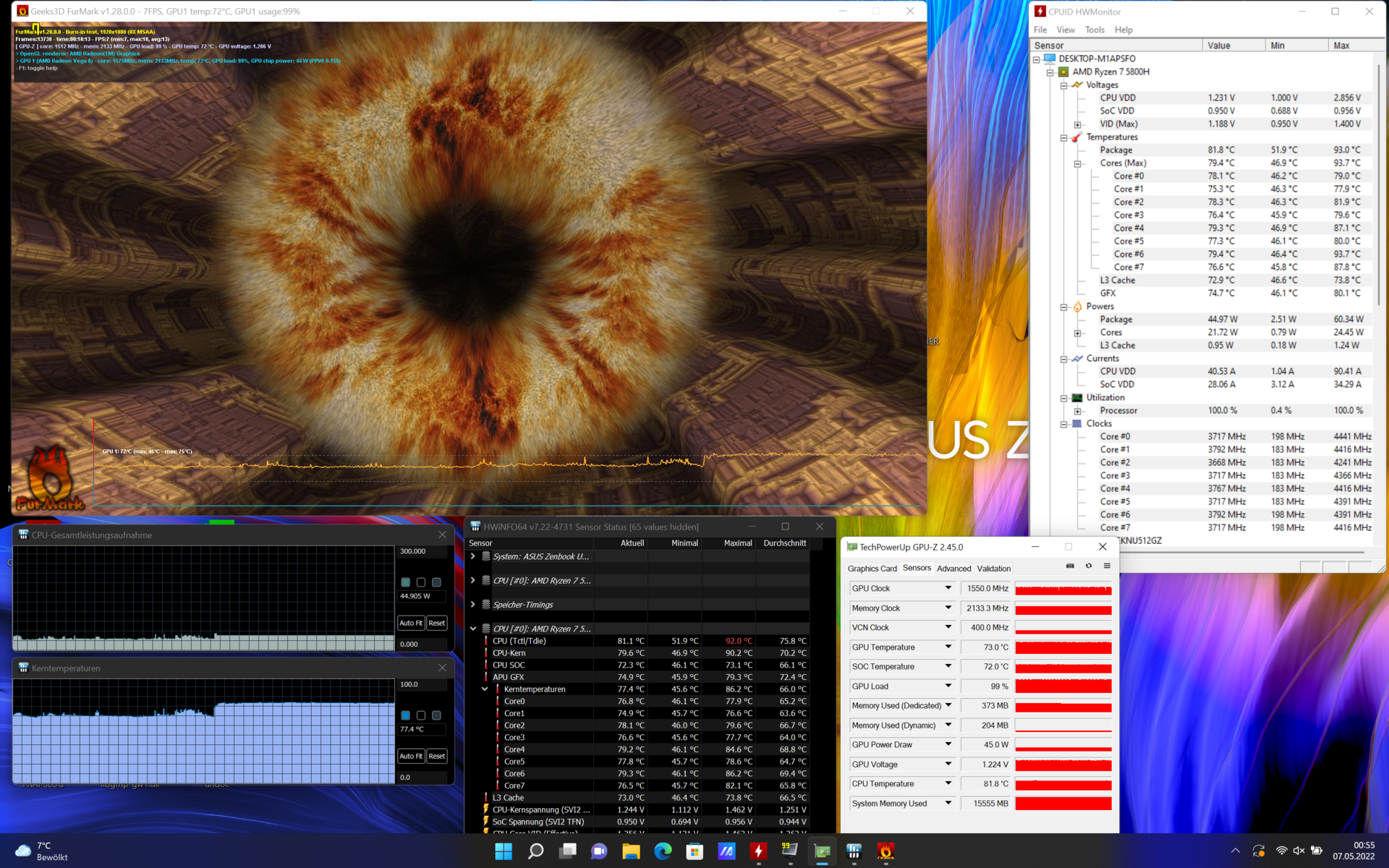This screenshot has width=1389, height=868.
Task: Collapse Temperatures node in HWMonitor tree
Action: [1063, 137]
